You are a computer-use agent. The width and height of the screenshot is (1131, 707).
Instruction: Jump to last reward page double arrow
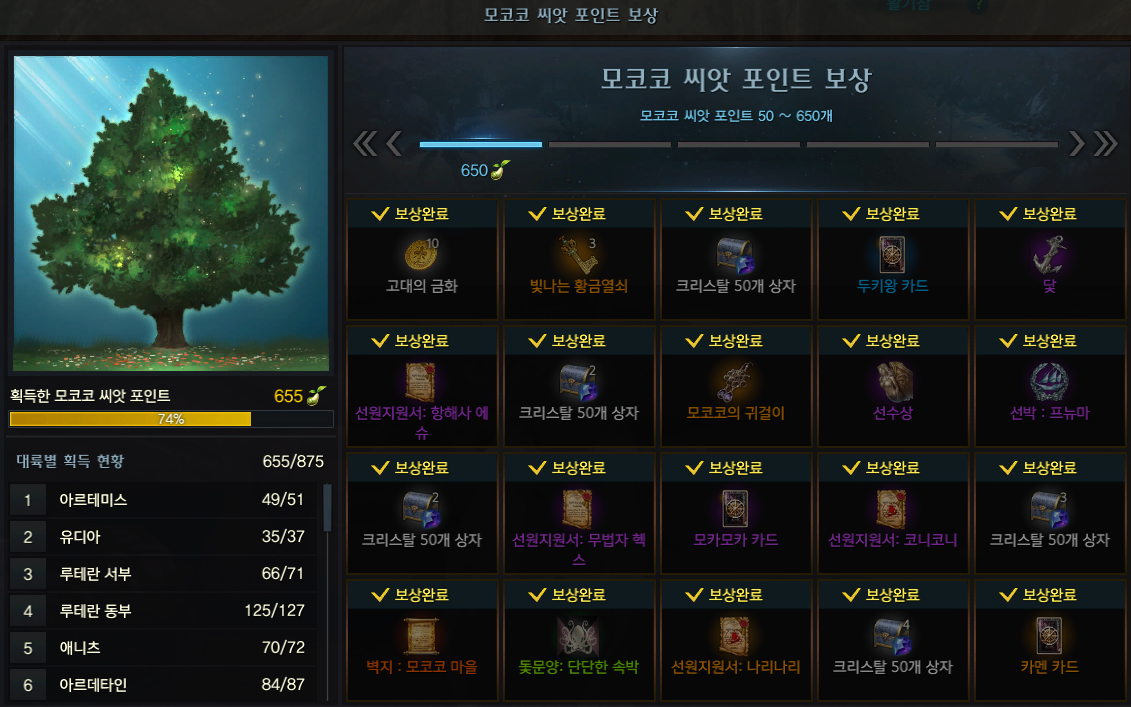(1105, 144)
